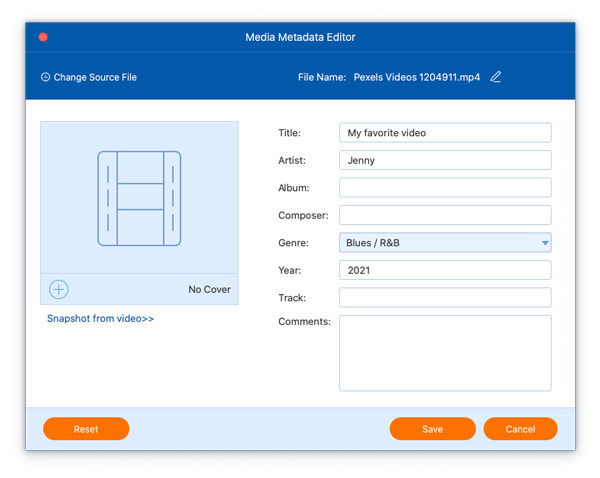Image resolution: width=600 pixels, height=478 pixels.
Task: Click the Change Source File plus-circle icon
Action: (x=45, y=77)
